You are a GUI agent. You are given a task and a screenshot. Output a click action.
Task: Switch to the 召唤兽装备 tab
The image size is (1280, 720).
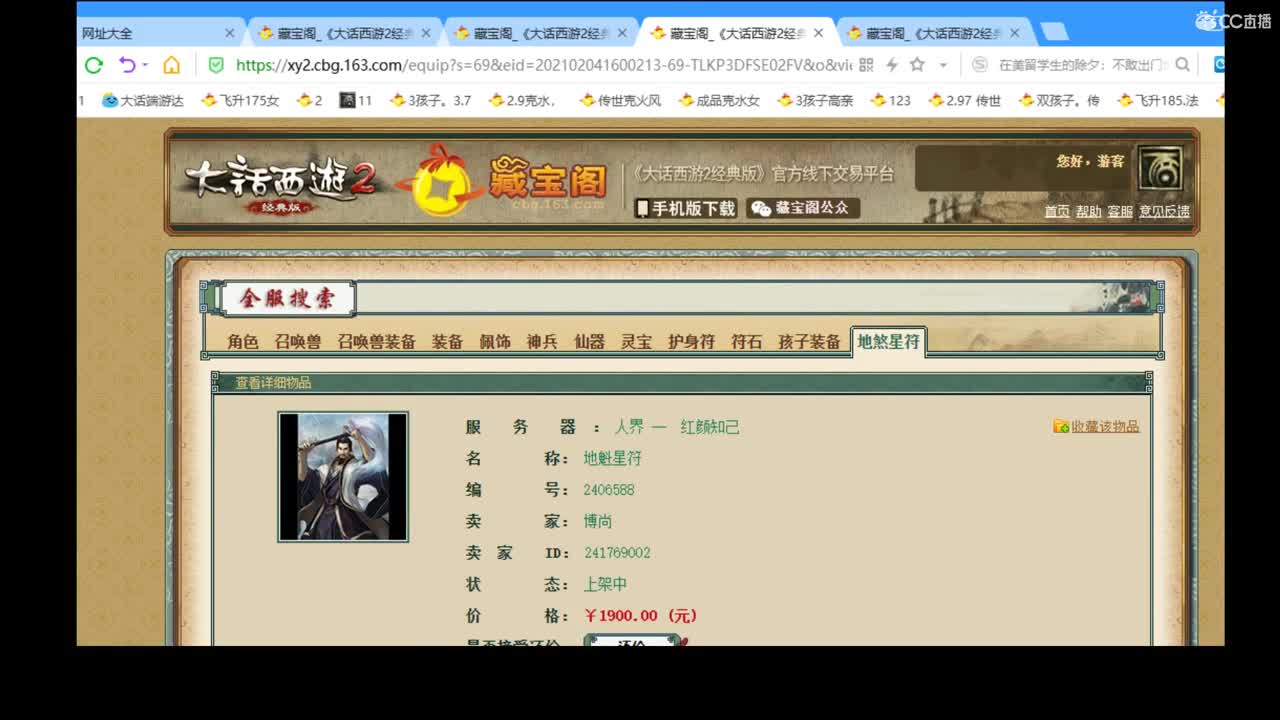376,342
